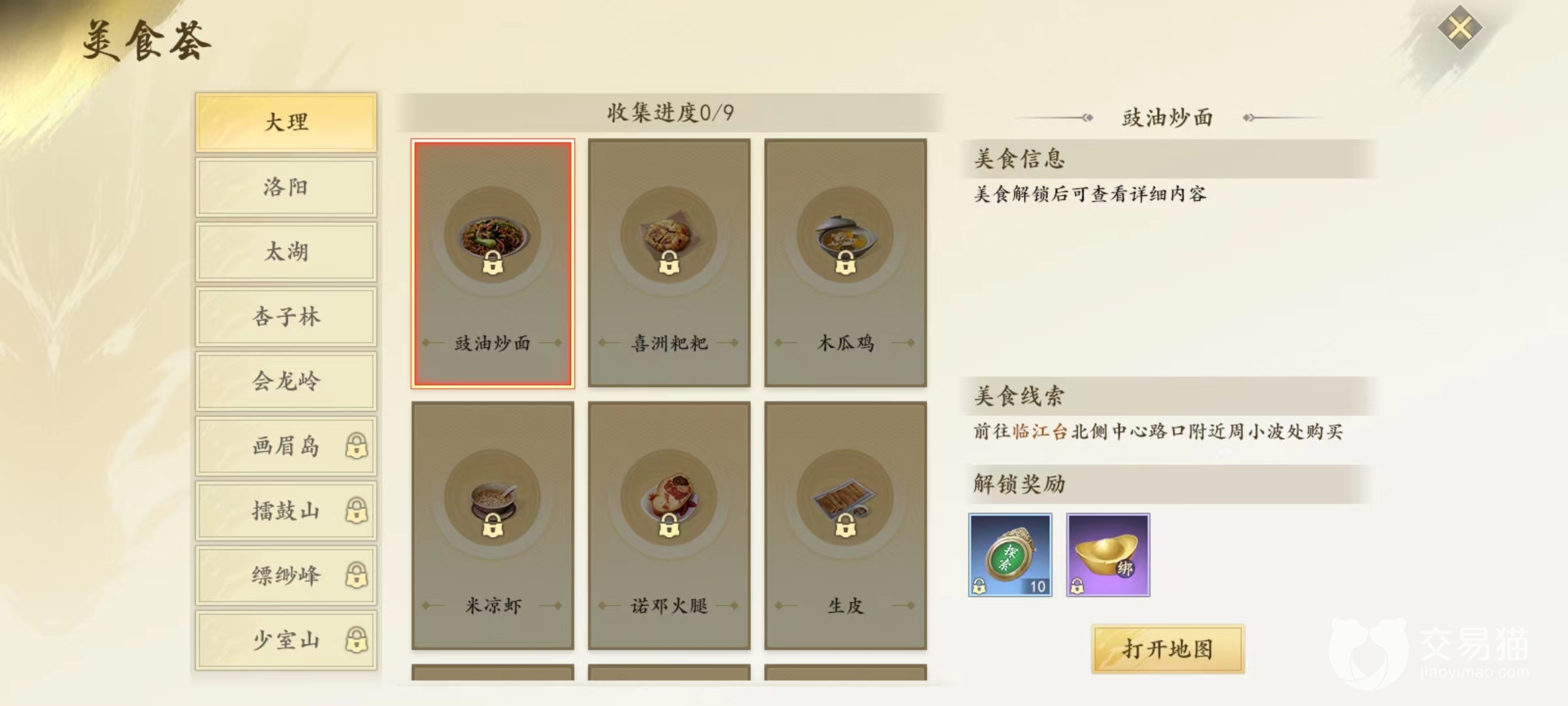This screenshot has width=1568, height=706.
Task: Select the 大理 region tab
Action: tap(286, 122)
